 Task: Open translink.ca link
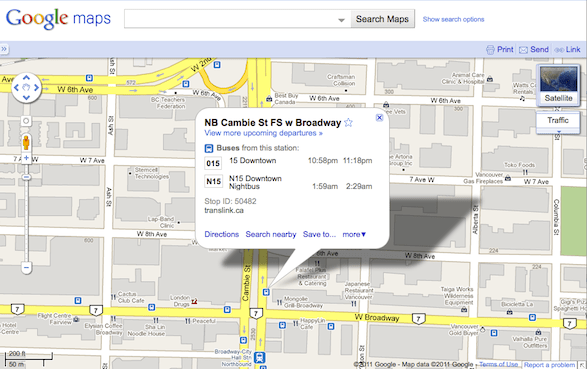tap(224, 210)
